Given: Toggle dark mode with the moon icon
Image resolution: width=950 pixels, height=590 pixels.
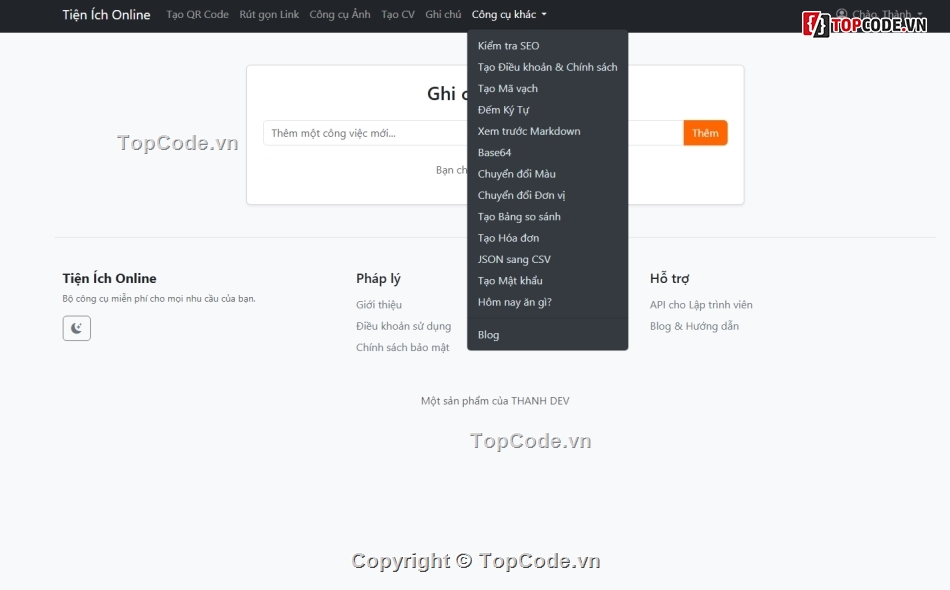Looking at the screenshot, I should pyautogui.click(x=76, y=328).
